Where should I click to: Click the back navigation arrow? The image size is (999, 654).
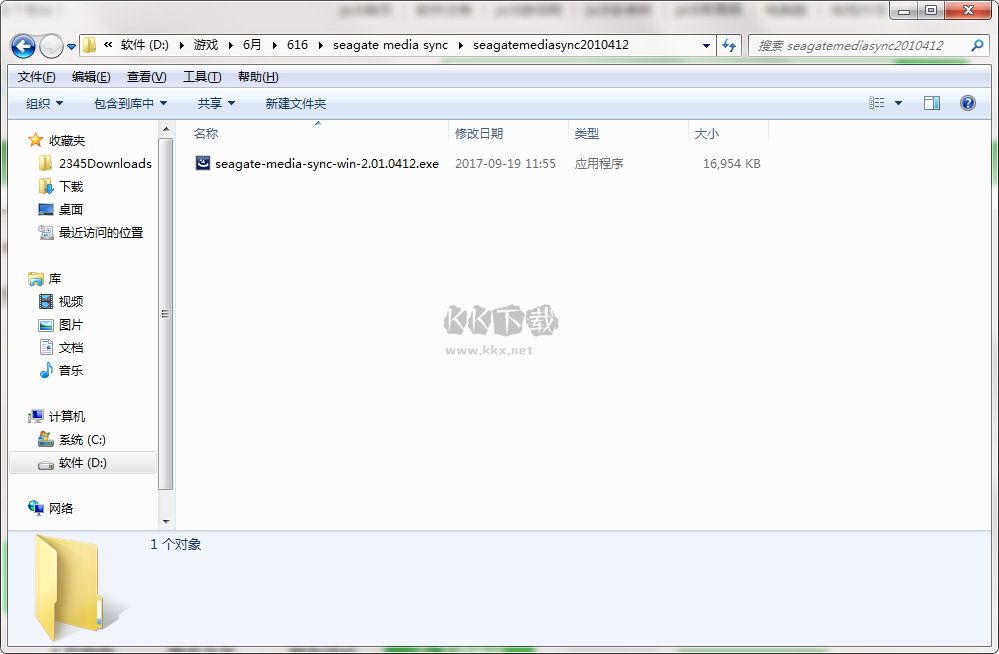[22, 45]
